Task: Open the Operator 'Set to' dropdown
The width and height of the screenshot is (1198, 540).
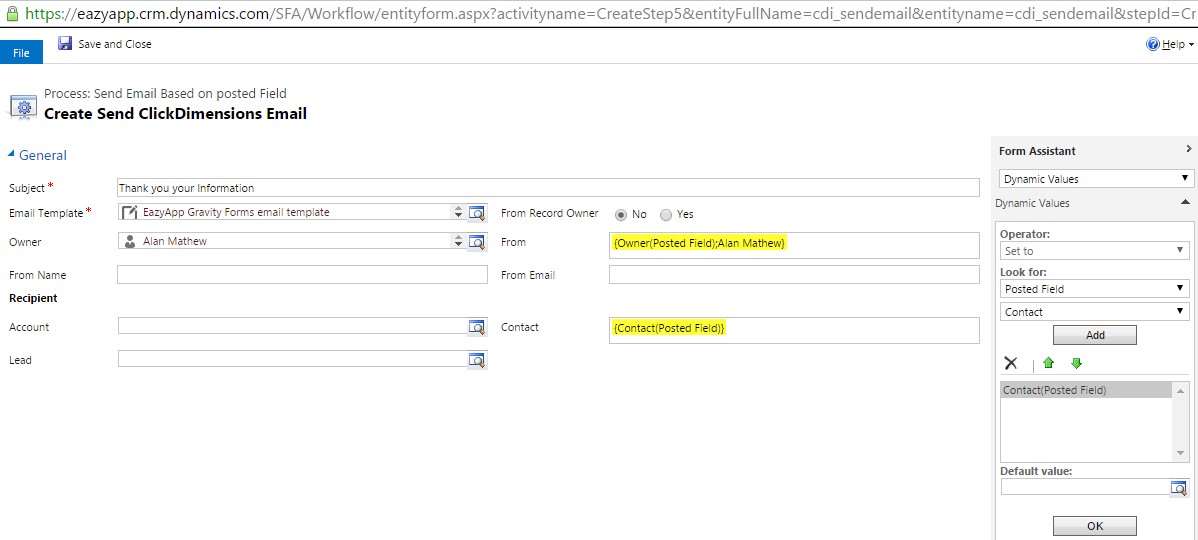Action: pos(1094,251)
